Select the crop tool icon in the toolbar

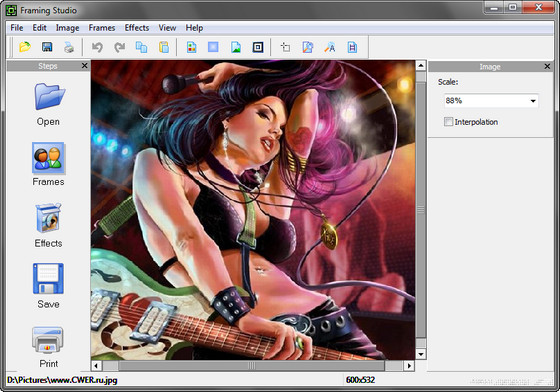[285, 47]
